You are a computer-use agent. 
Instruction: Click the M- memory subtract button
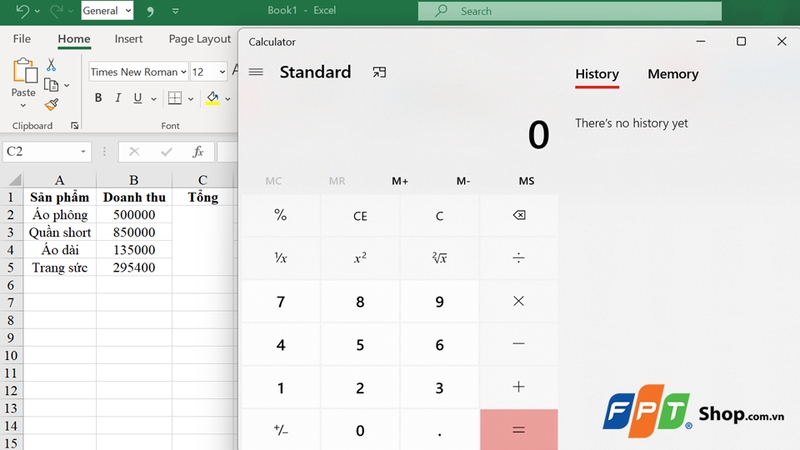(x=463, y=181)
